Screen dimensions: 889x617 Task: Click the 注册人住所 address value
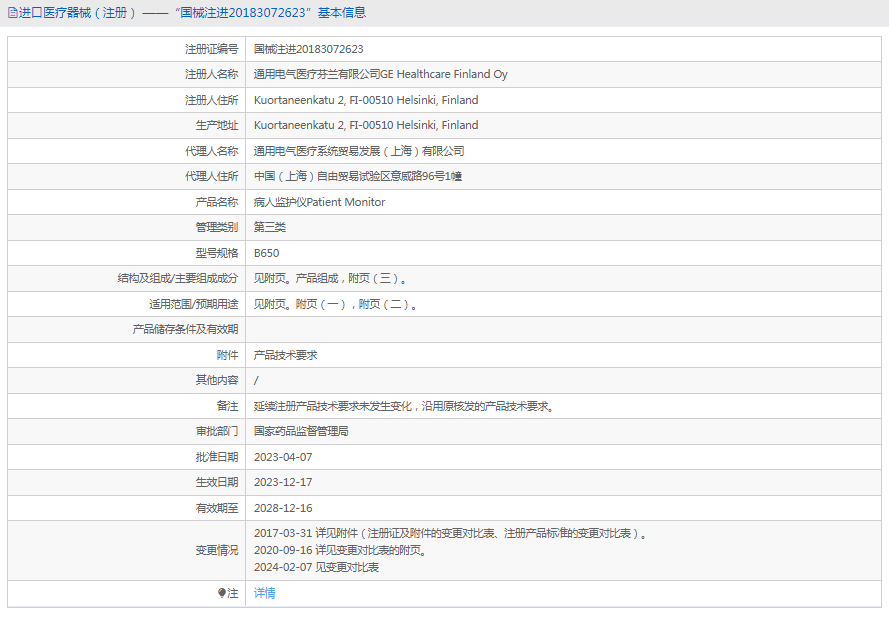(366, 100)
